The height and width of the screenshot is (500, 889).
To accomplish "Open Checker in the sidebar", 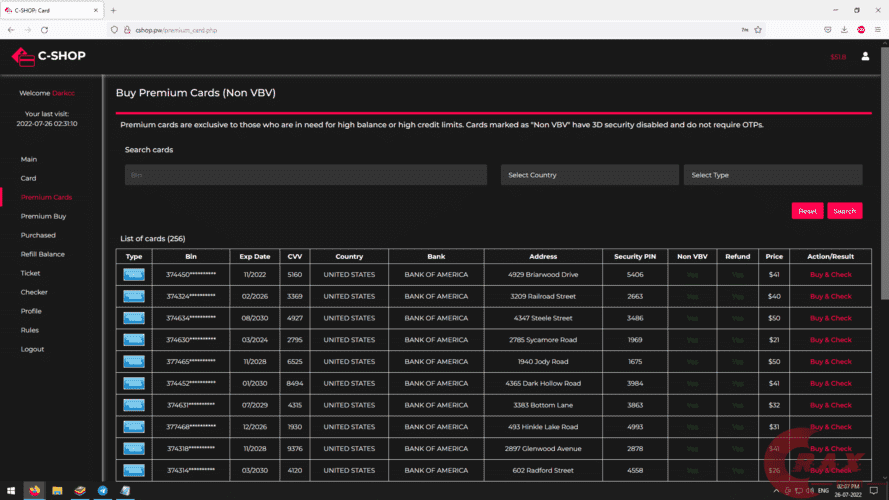I will click(x=34, y=292).
